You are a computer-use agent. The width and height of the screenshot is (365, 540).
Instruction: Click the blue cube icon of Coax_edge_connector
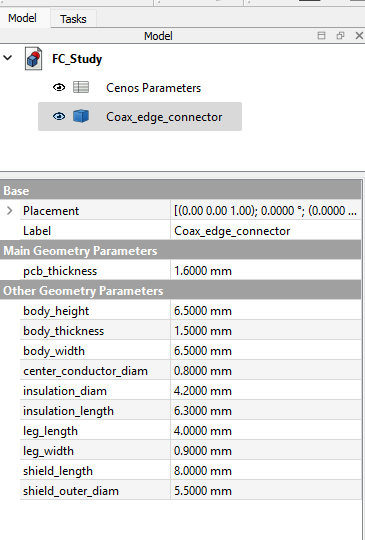click(81, 116)
